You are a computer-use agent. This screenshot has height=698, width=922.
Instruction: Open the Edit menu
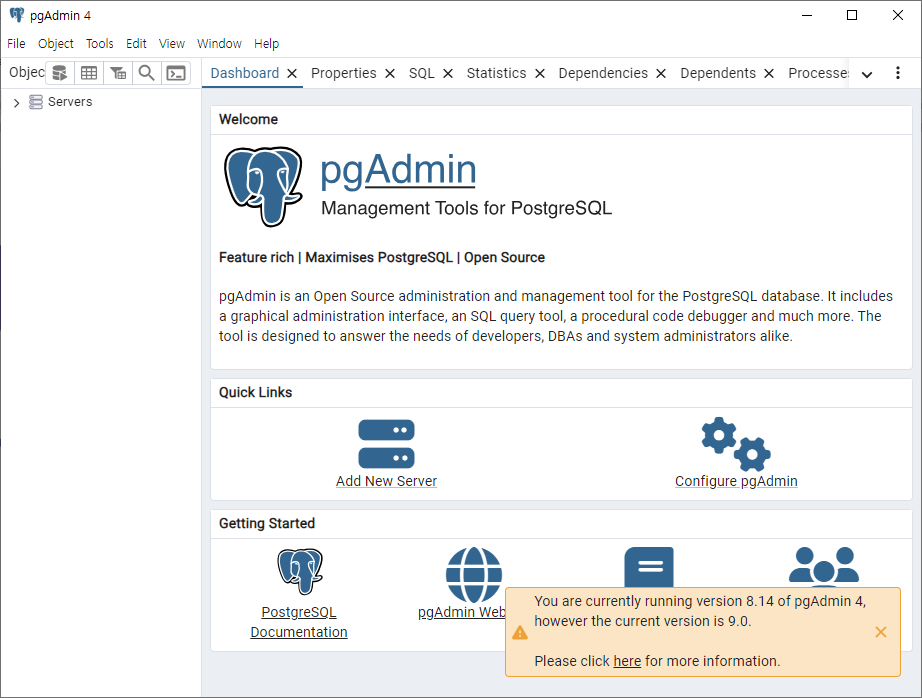136,44
